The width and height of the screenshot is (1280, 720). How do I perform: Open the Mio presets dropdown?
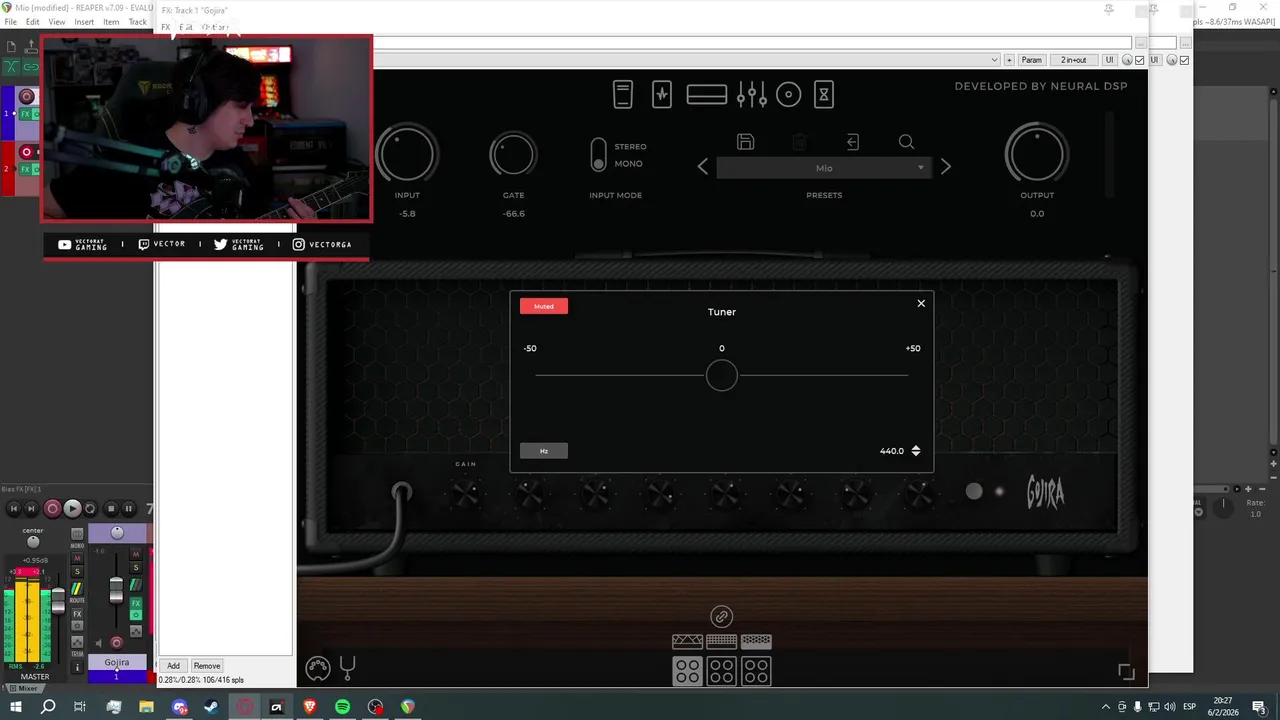point(824,168)
